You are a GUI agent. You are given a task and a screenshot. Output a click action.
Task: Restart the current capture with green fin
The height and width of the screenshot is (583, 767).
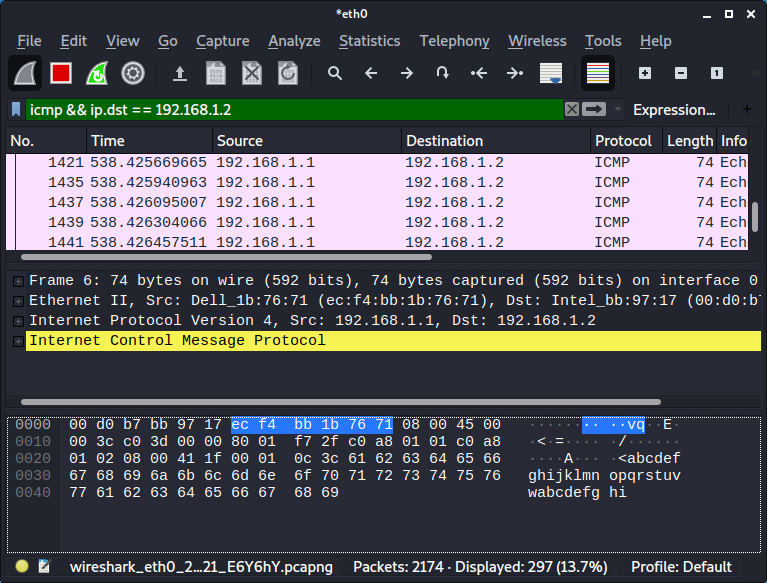coord(97,73)
